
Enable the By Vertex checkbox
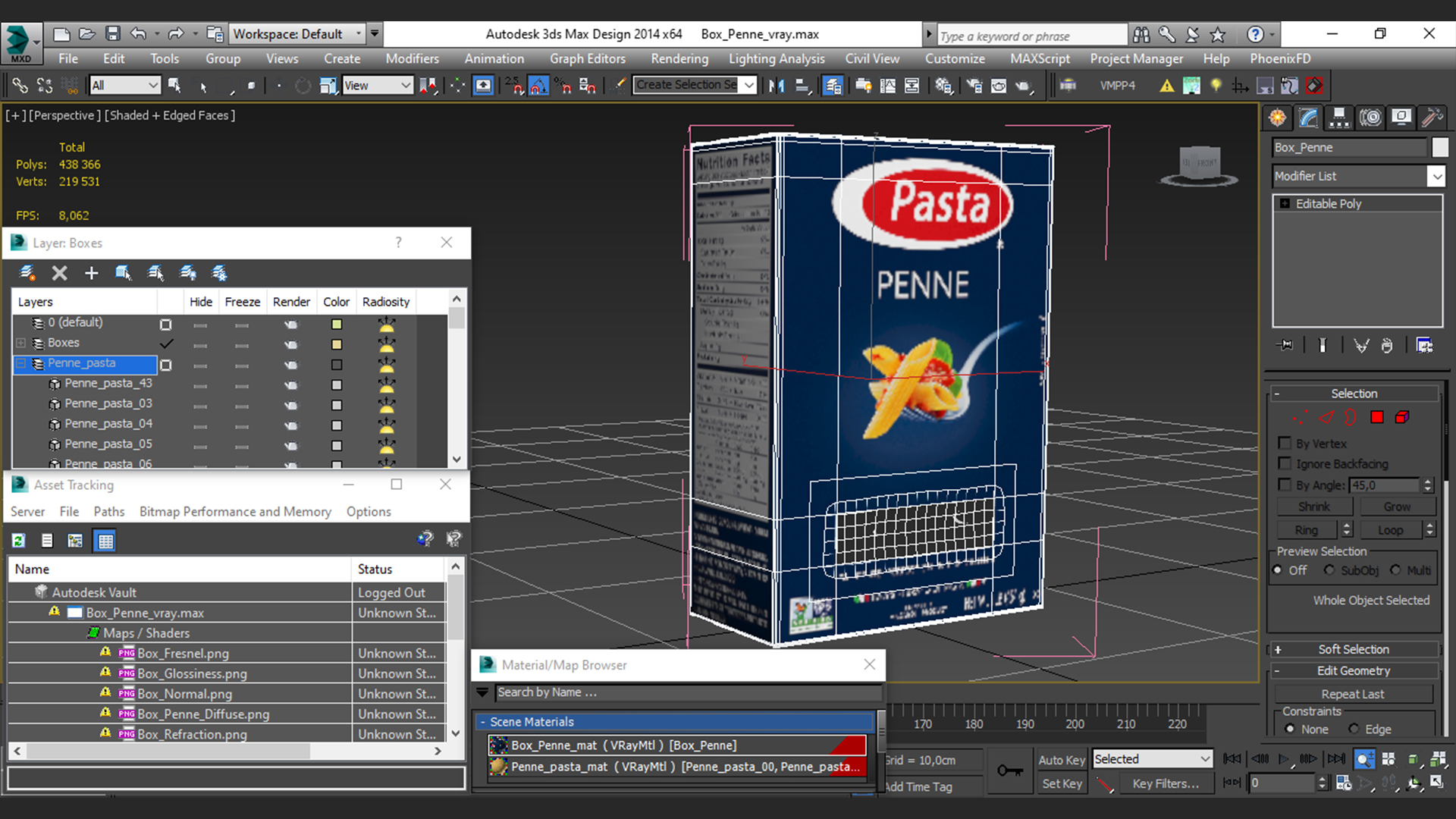(1285, 443)
